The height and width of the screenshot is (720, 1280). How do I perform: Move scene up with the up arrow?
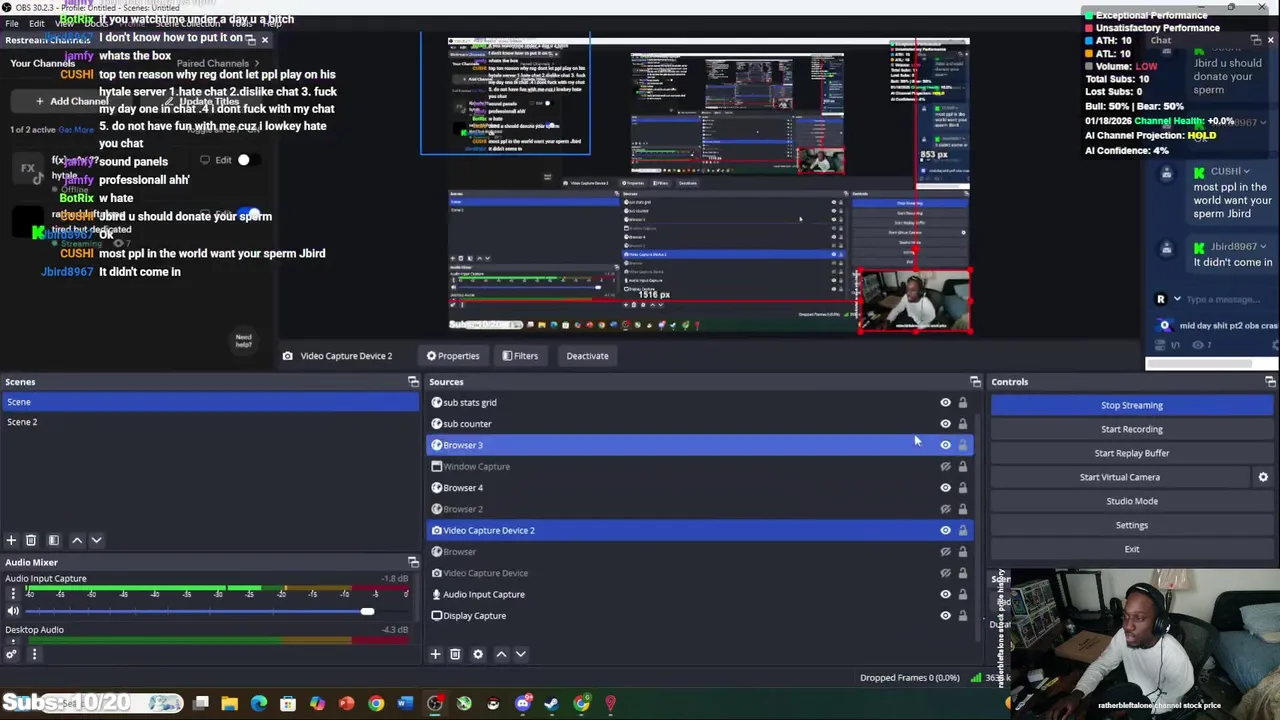tap(77, 540)
